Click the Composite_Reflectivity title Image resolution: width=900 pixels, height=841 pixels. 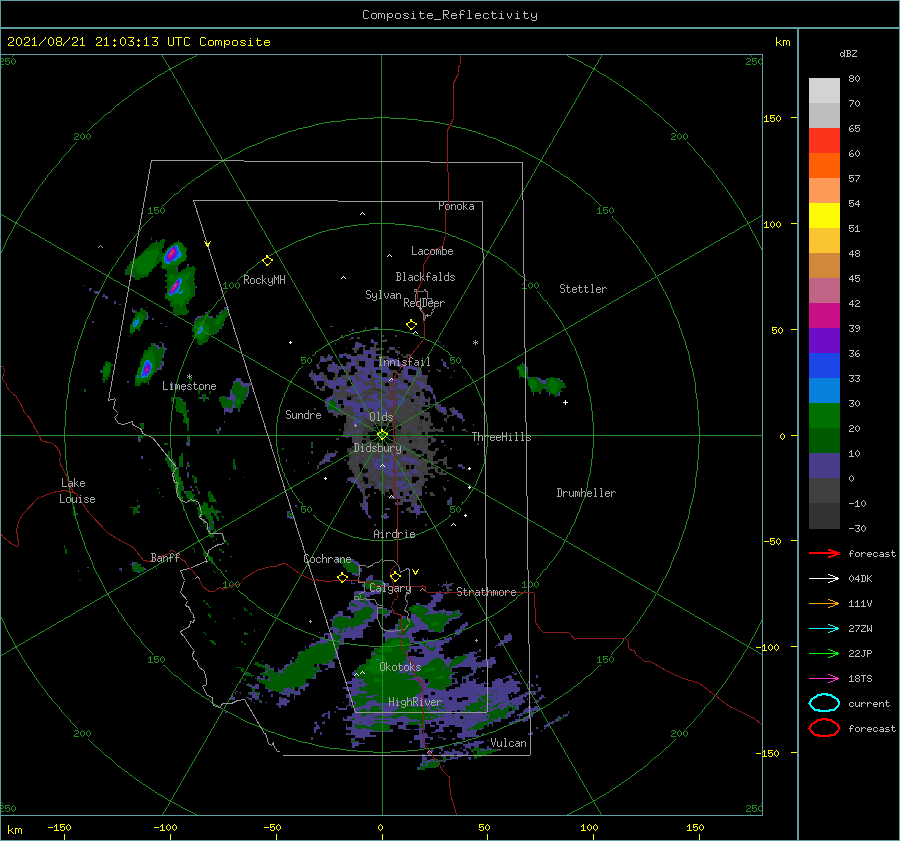click(450, 15)
